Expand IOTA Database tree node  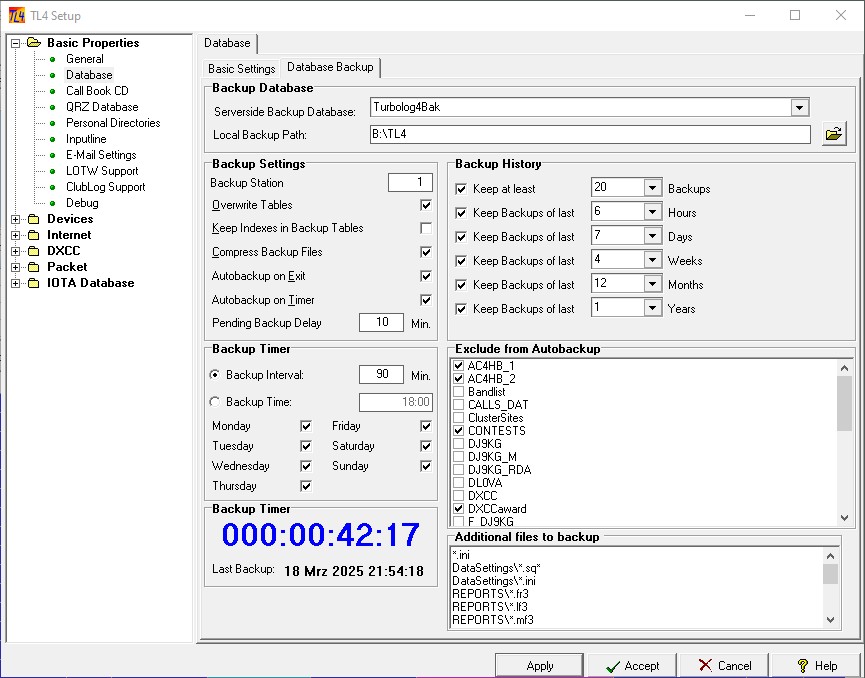click(x=15, y=283)
